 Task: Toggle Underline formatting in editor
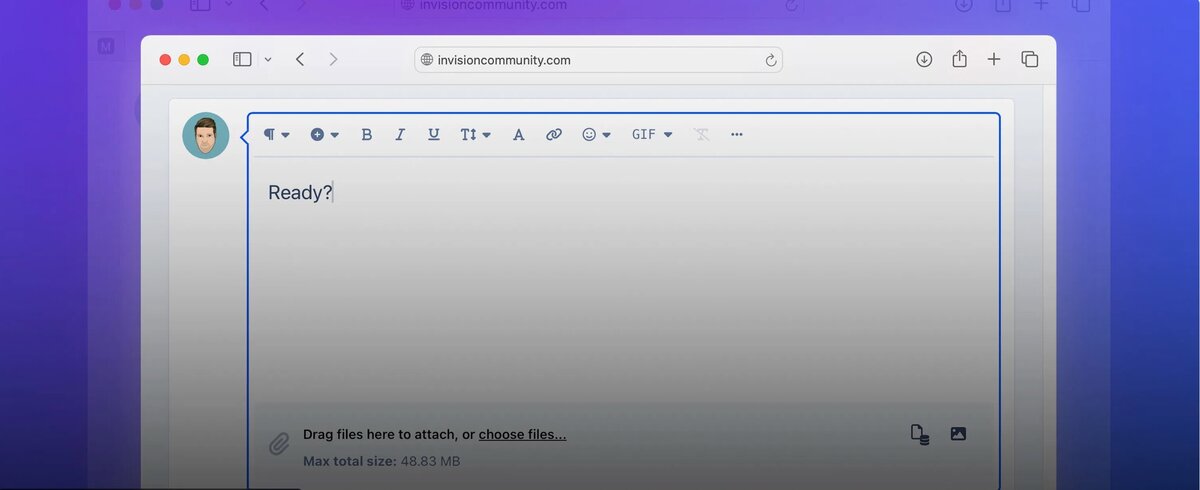[x=433, y=134]
